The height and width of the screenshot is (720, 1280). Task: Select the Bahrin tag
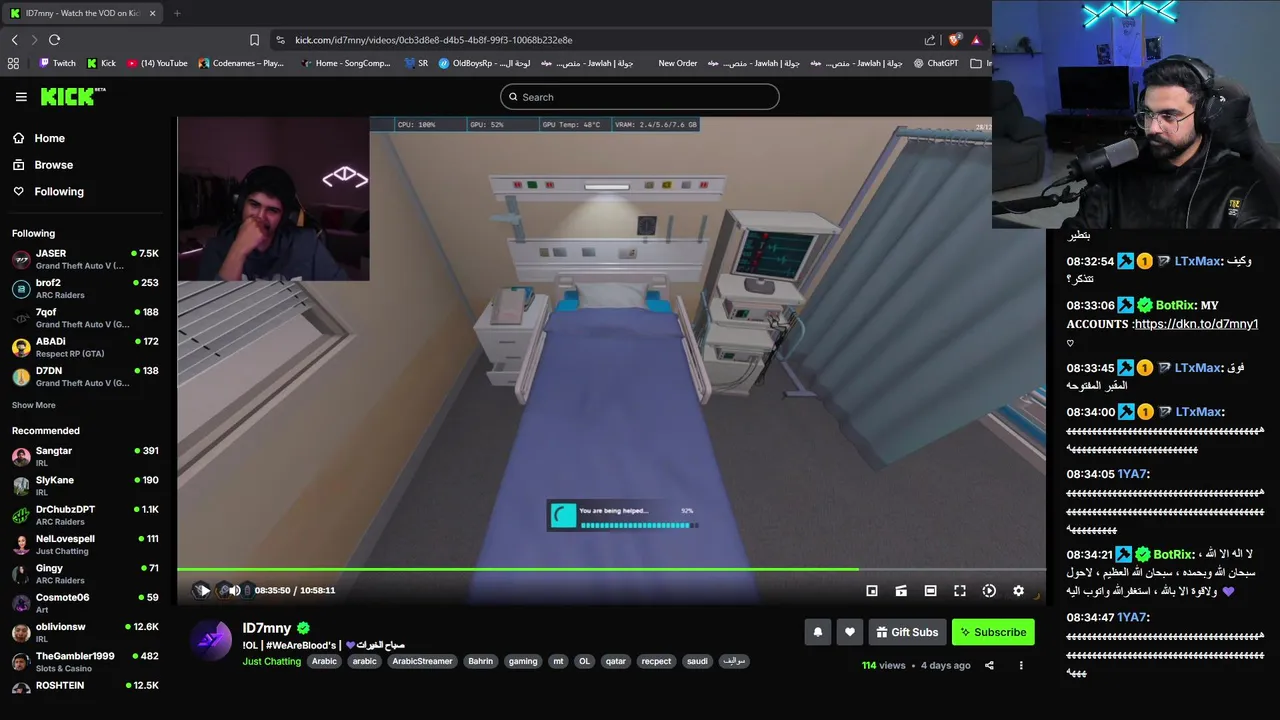click(x=481, y=661)
